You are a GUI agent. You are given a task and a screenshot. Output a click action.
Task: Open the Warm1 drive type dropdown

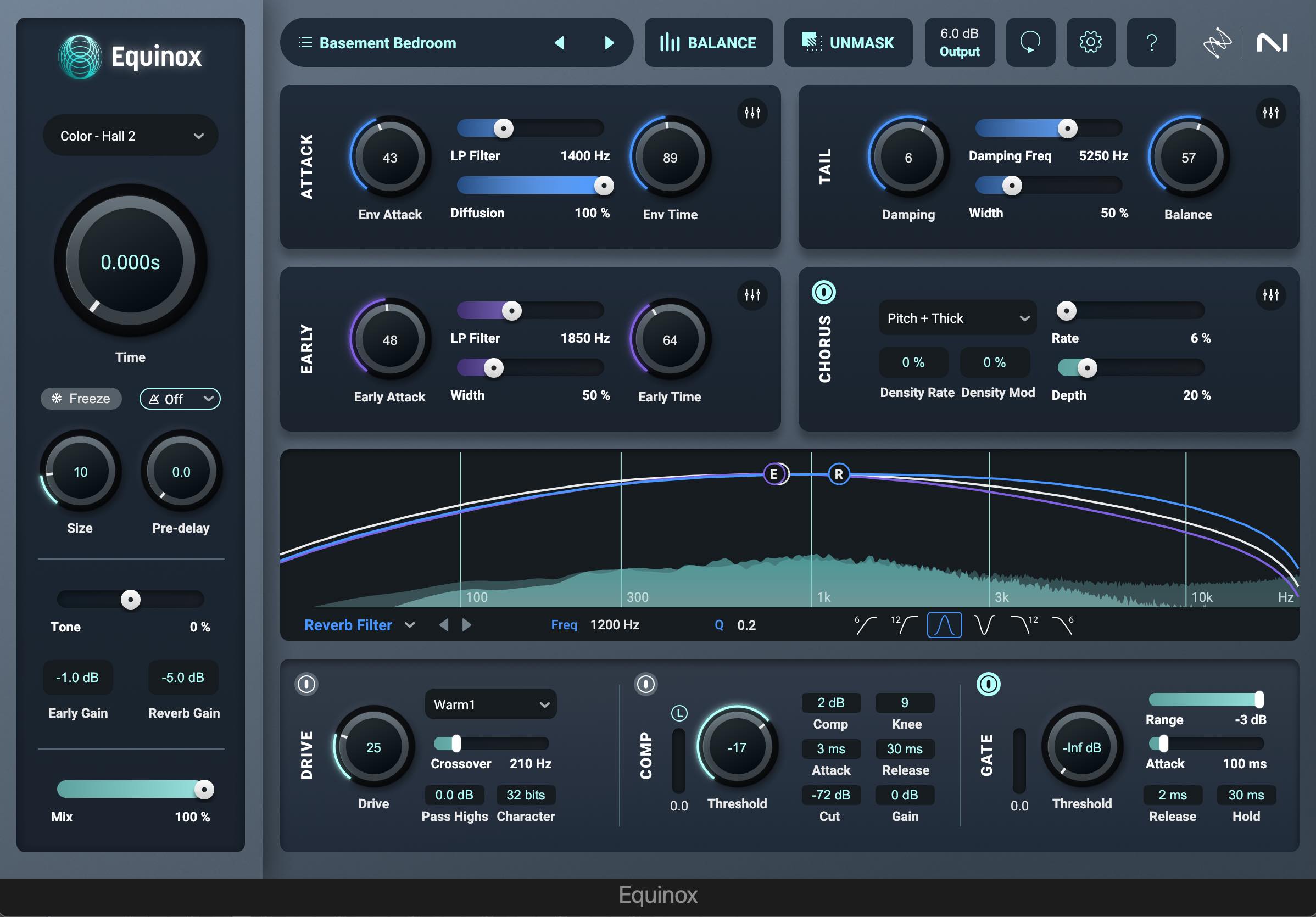tap(490, 704)
